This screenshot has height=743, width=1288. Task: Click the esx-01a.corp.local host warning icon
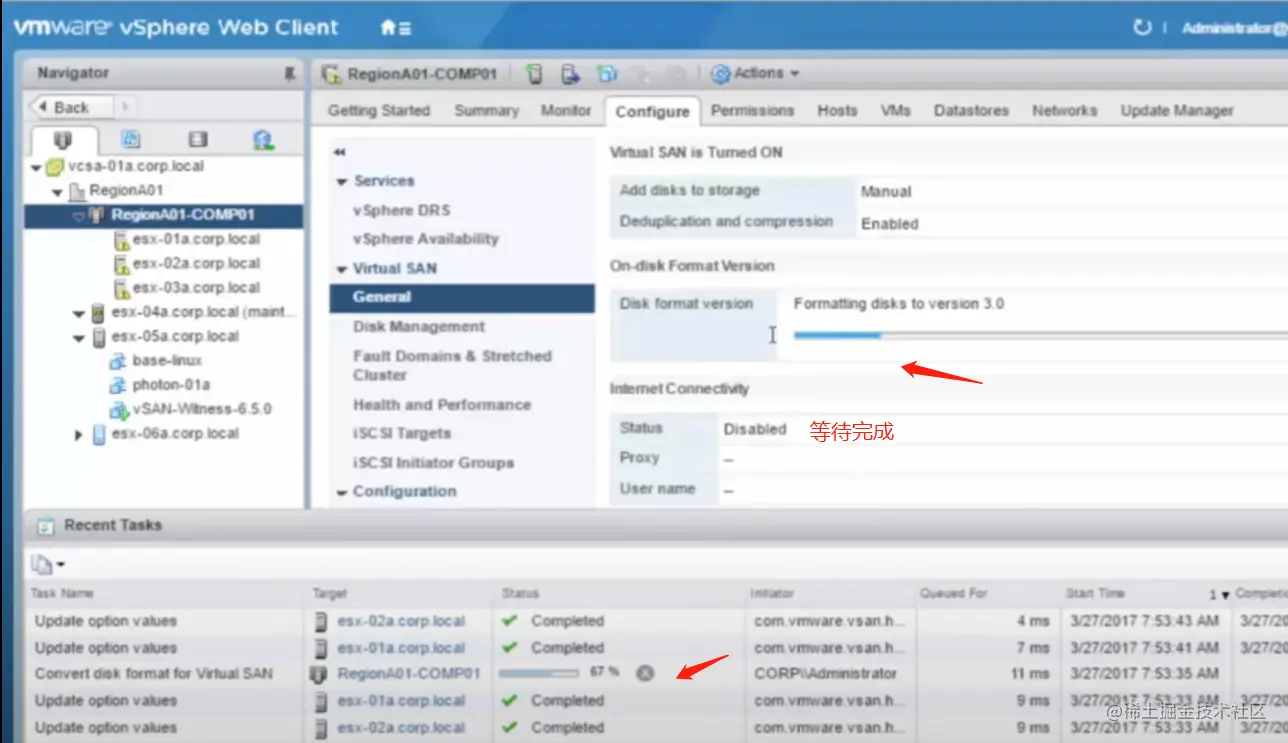(x=121, y=240)
